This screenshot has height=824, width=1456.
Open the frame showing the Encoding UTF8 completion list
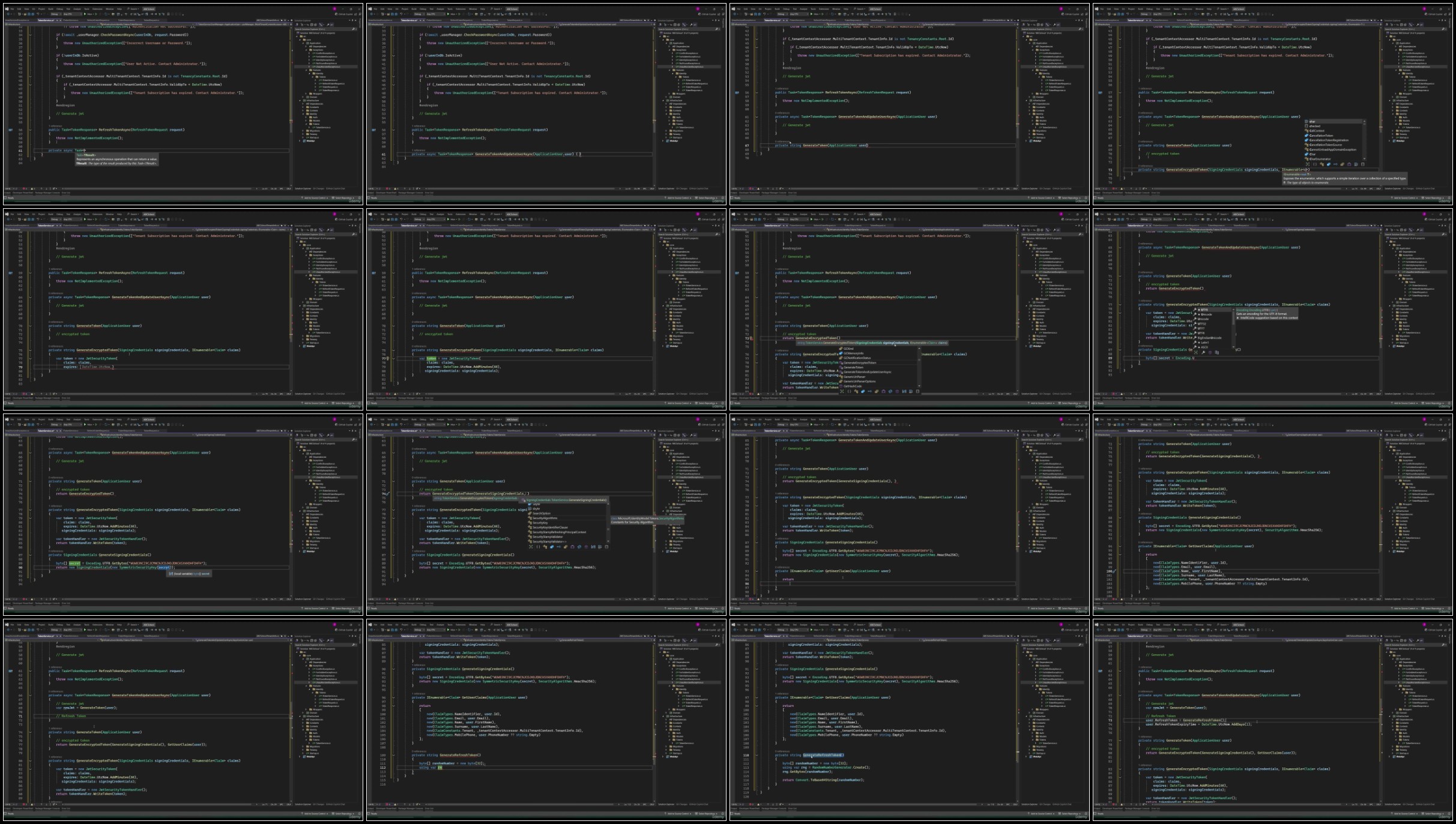(x=1273, y=310)
